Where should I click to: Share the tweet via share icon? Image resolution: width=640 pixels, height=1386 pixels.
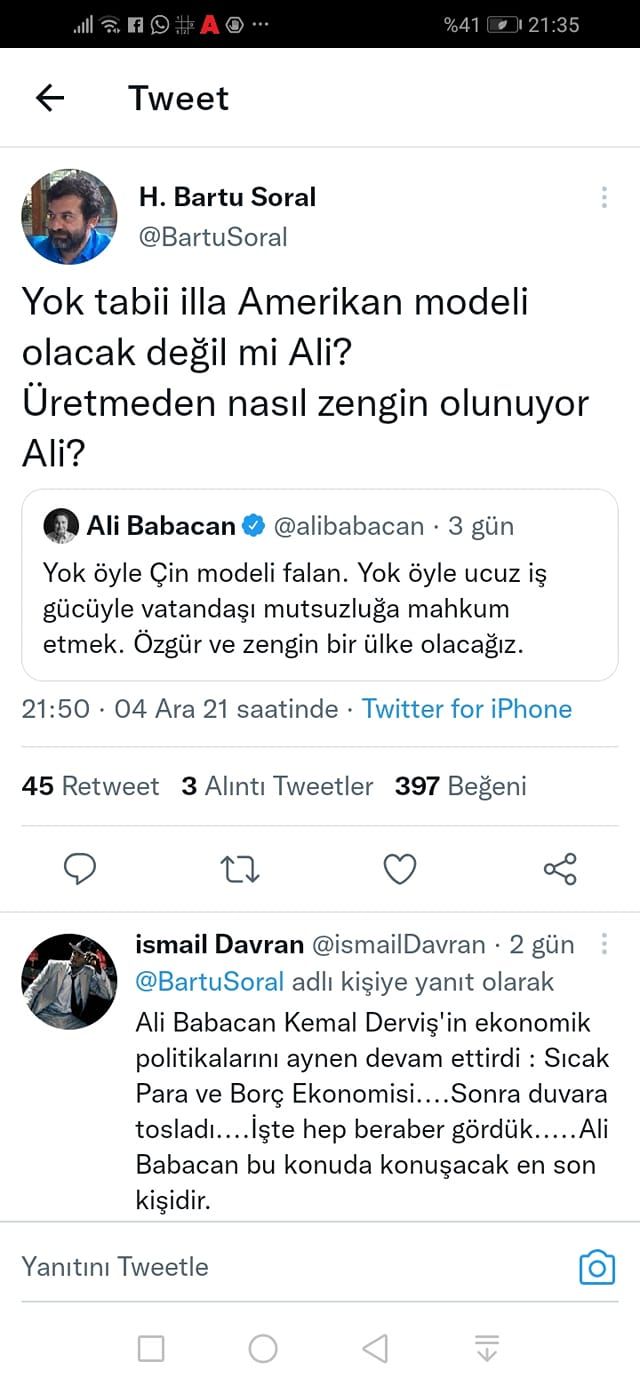[x=560, y=869]
